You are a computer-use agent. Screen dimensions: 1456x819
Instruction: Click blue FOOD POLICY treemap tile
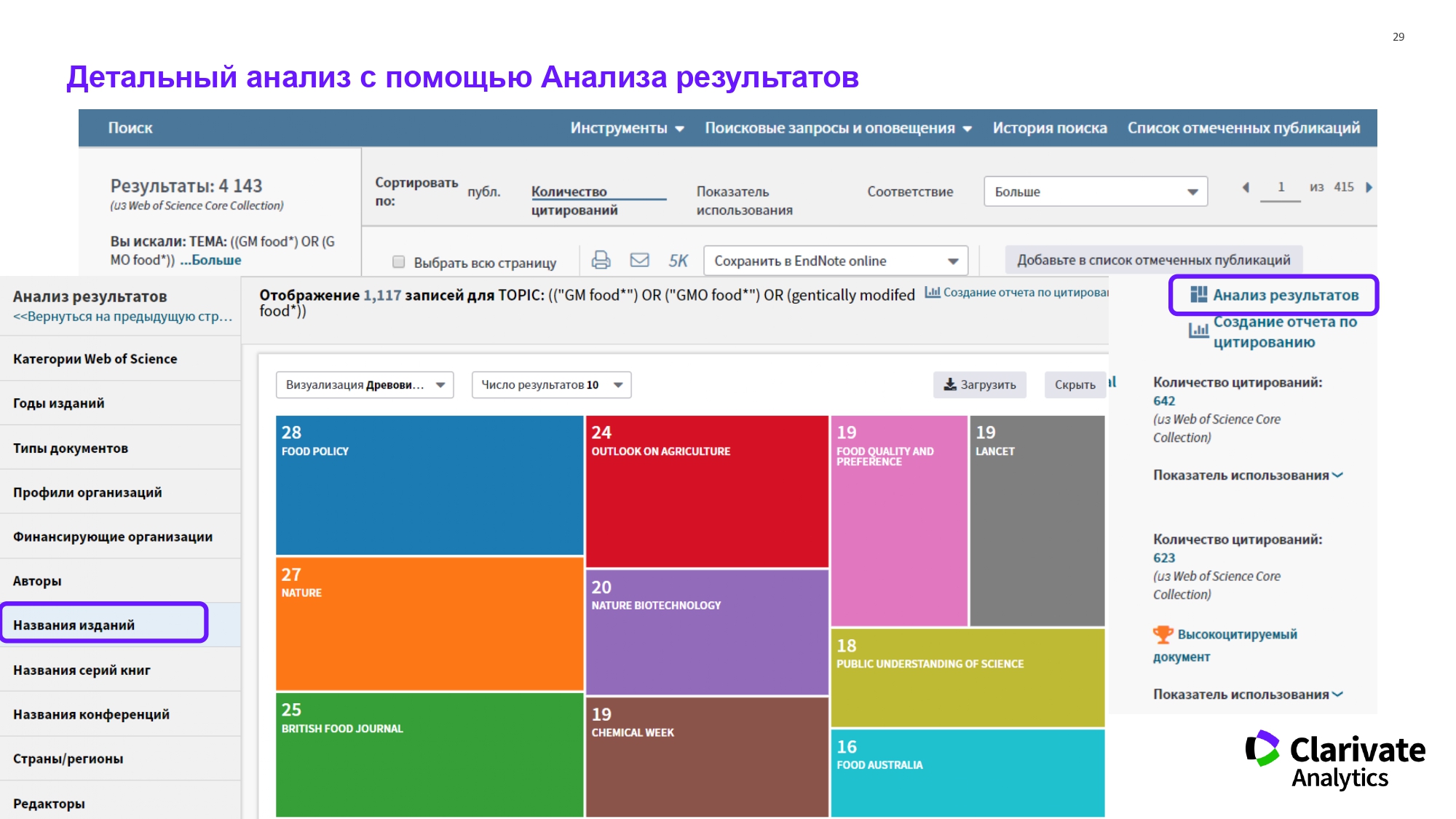tap(430, 486)
